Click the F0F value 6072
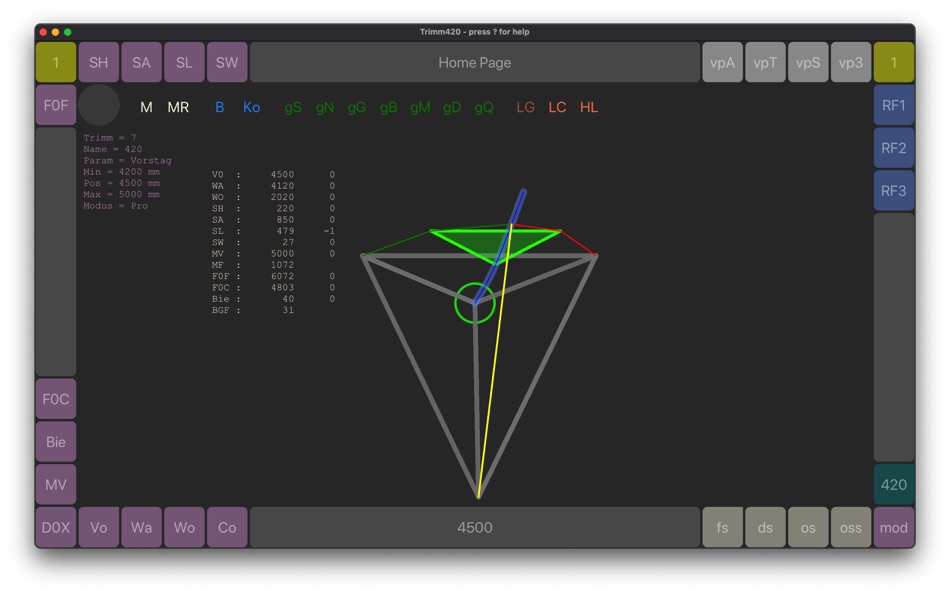 click(x=282, y=276)
